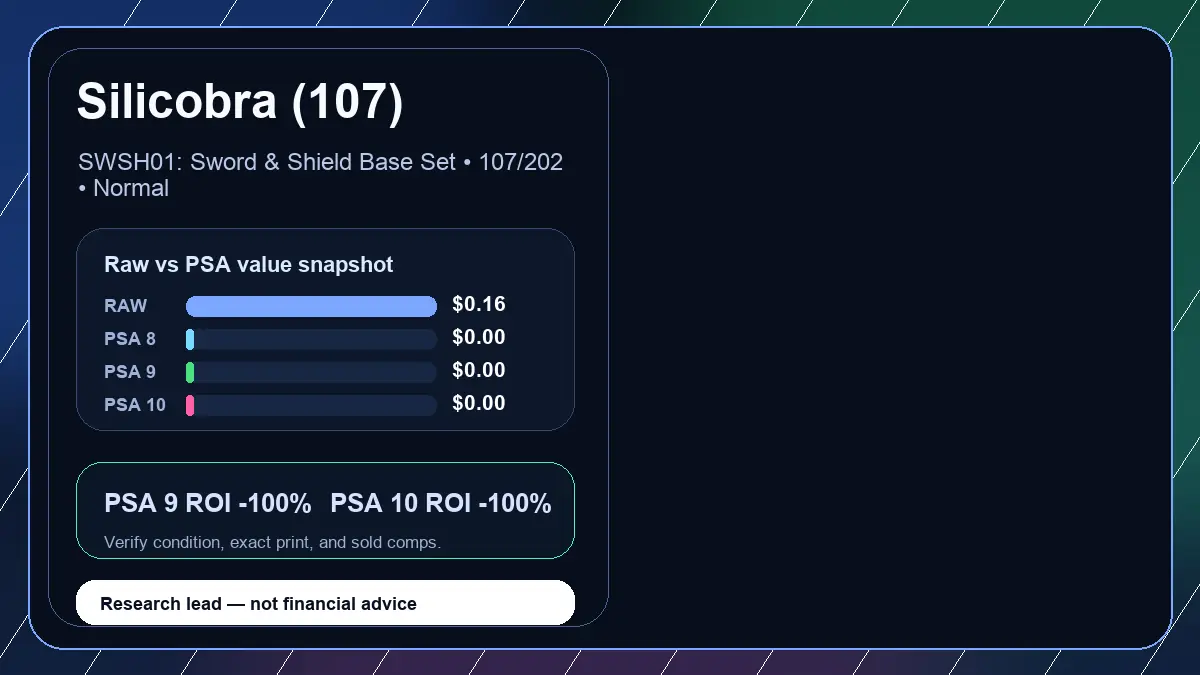This screenshot has width=1200, height=675.
Task: Click the Raw vs PSA value snapshot heading
Action: click(x=249, y=265)
